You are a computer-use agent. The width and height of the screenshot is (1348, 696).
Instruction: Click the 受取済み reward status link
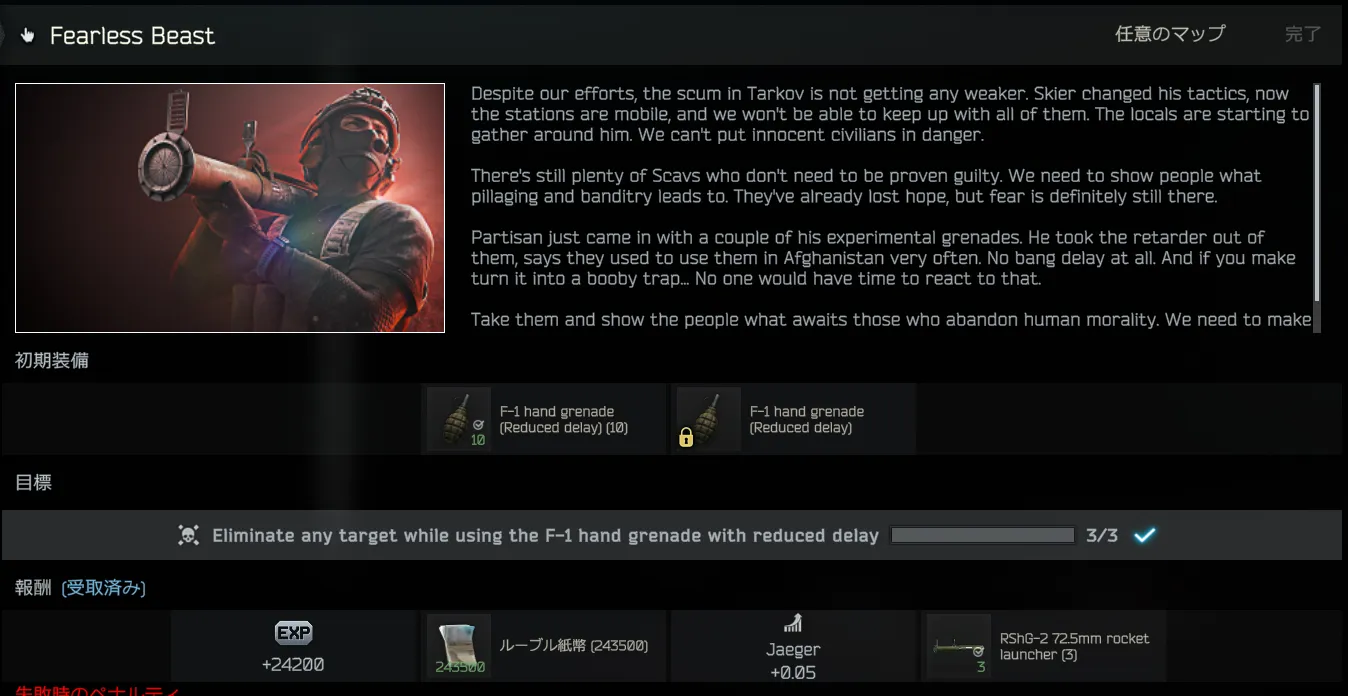pos(104,588)
